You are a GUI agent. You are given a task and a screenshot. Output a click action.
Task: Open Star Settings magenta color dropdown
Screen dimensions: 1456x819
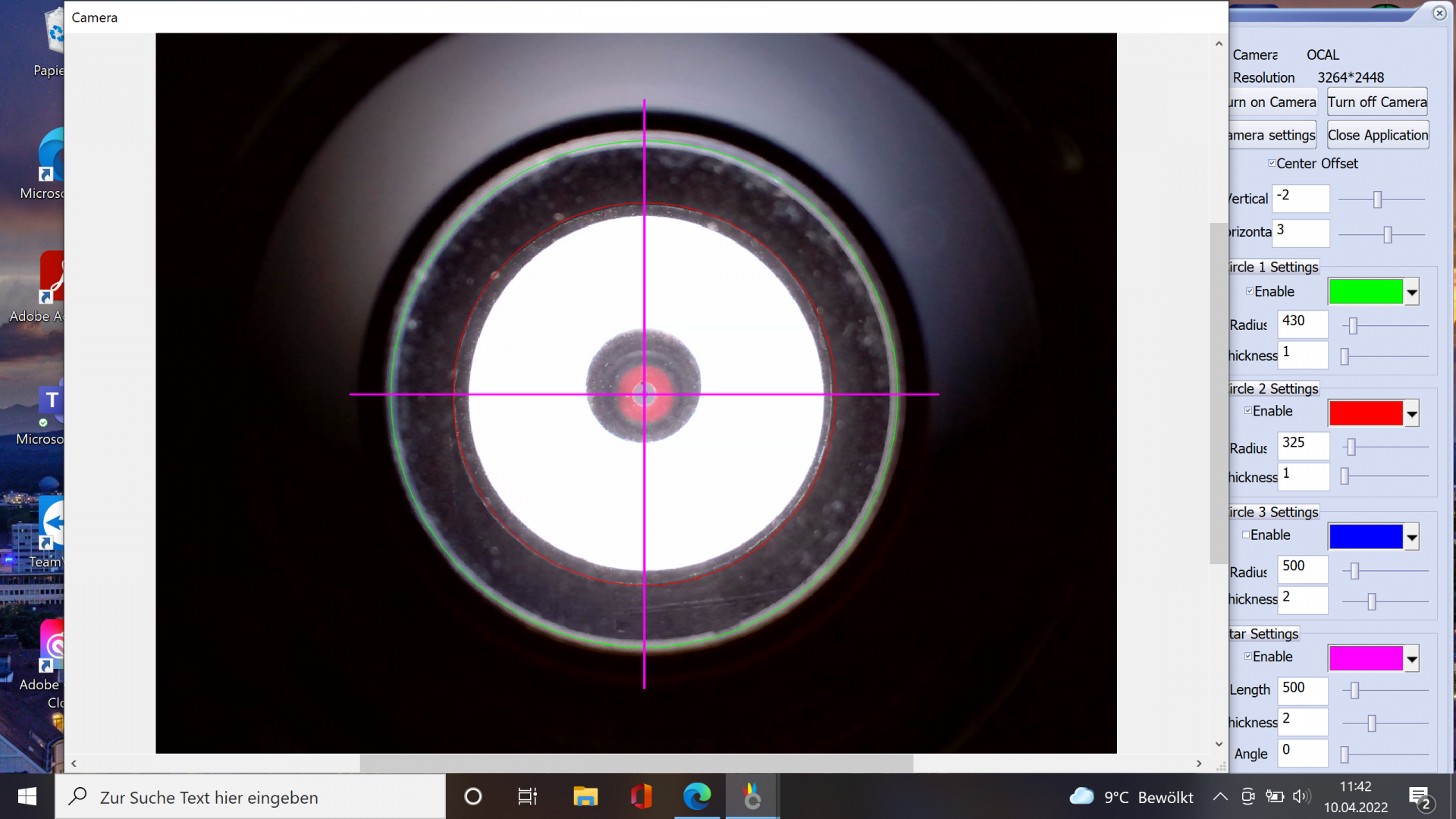pos(1411,659)
